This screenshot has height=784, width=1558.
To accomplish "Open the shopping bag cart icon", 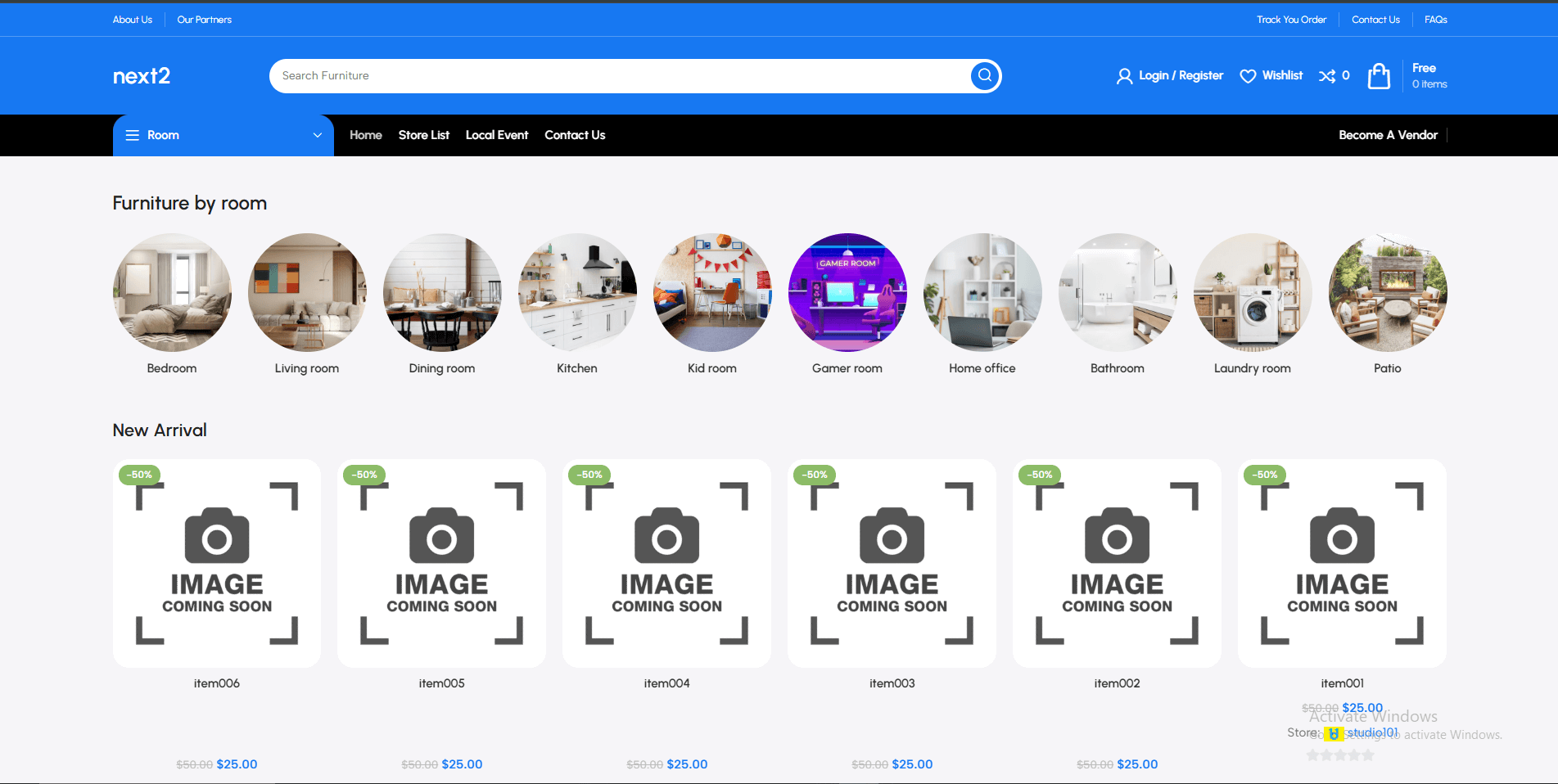I will coord(1379,76).
